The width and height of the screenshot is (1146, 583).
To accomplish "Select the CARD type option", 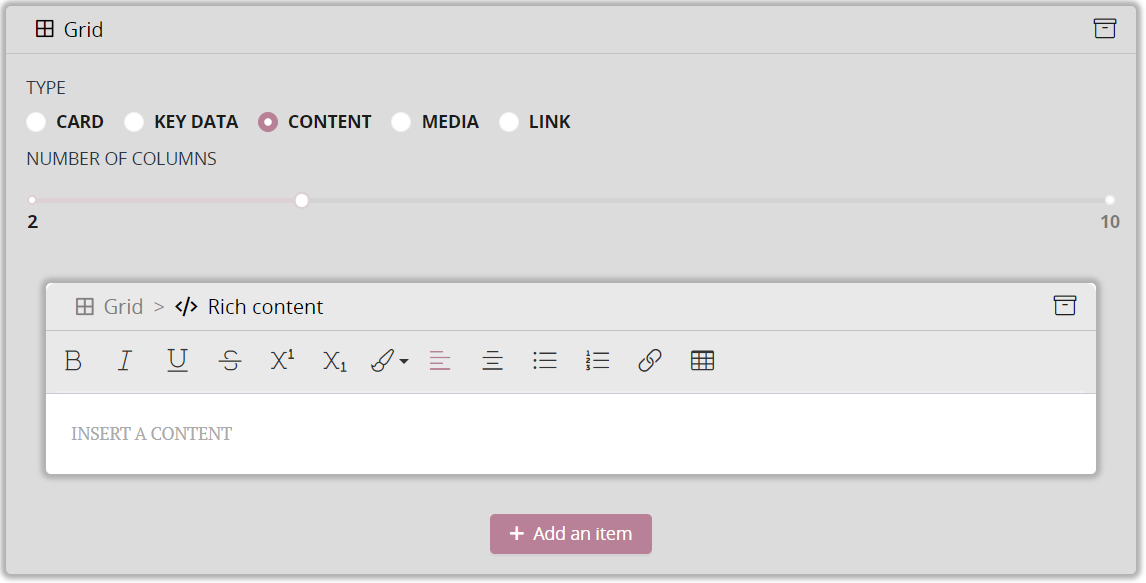I will (x=37, y=122).
